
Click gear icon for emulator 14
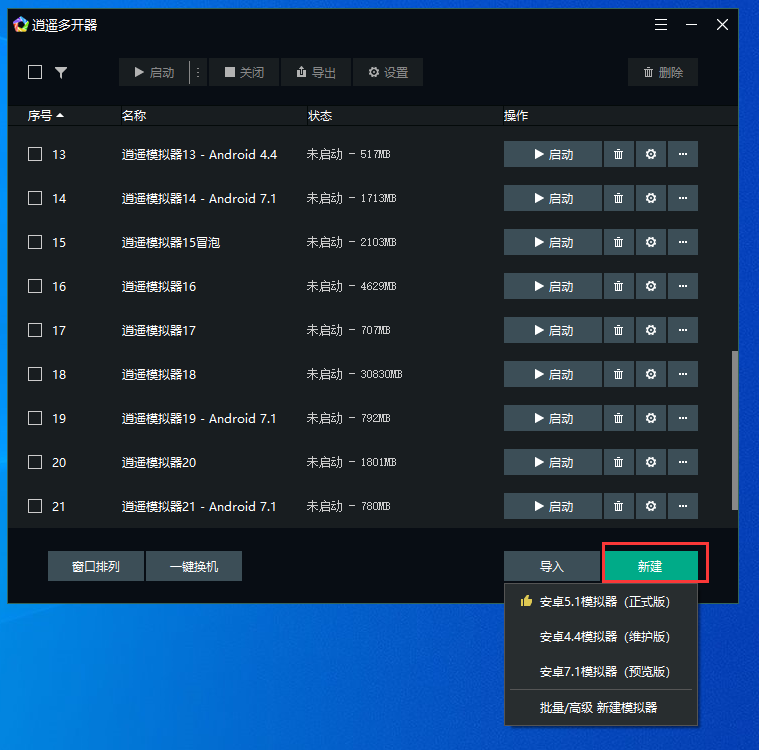click(x=651, y=198)
